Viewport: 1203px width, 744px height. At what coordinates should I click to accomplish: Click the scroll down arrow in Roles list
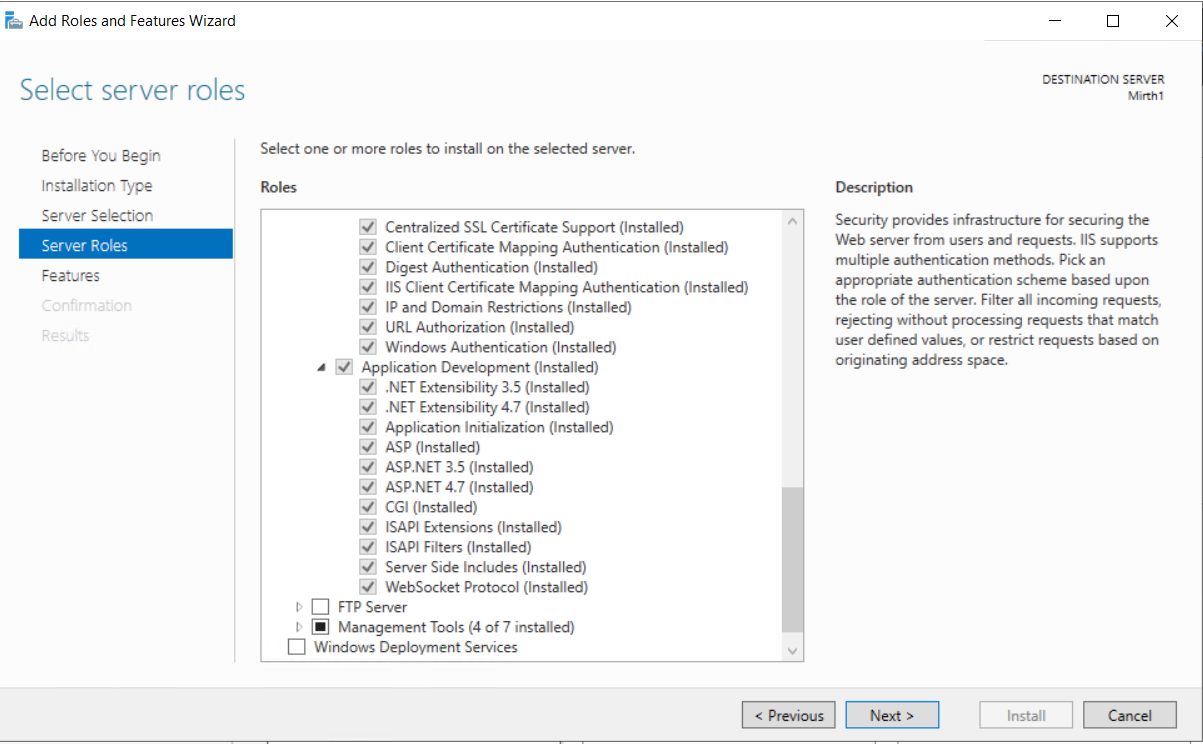(x=793, y=651)
